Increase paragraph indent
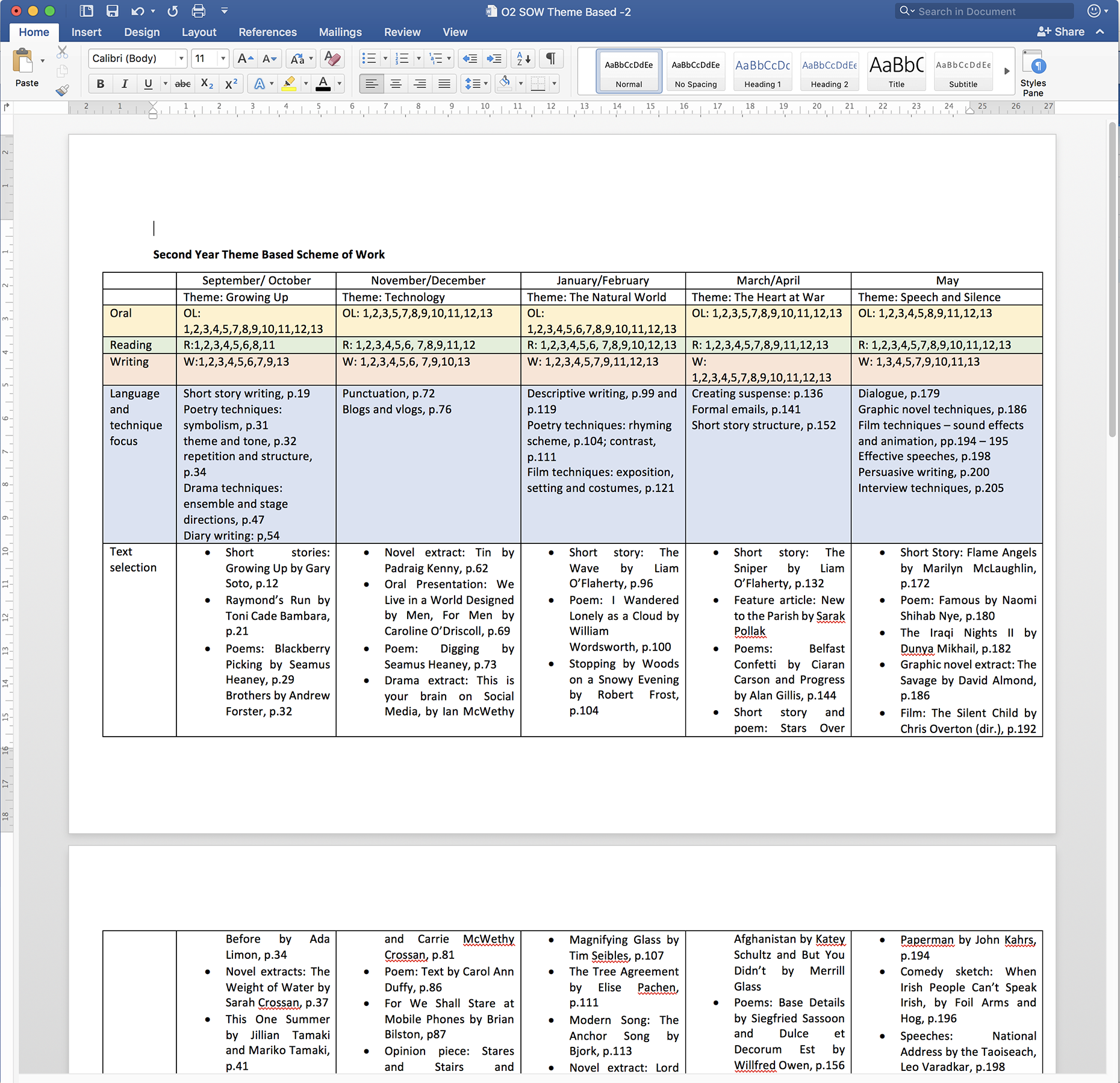Viewport: 1120px width, 1083px height. (494, 58)
